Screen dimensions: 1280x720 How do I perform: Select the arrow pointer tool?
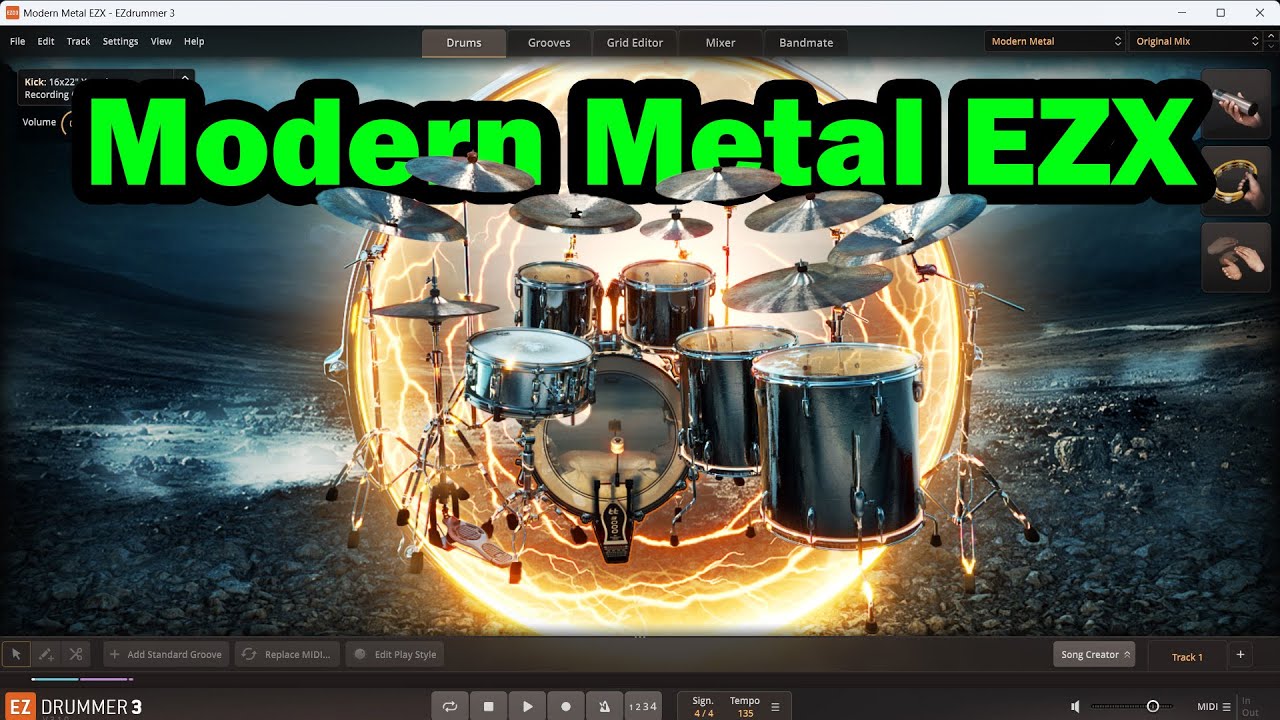pos(16,655)
